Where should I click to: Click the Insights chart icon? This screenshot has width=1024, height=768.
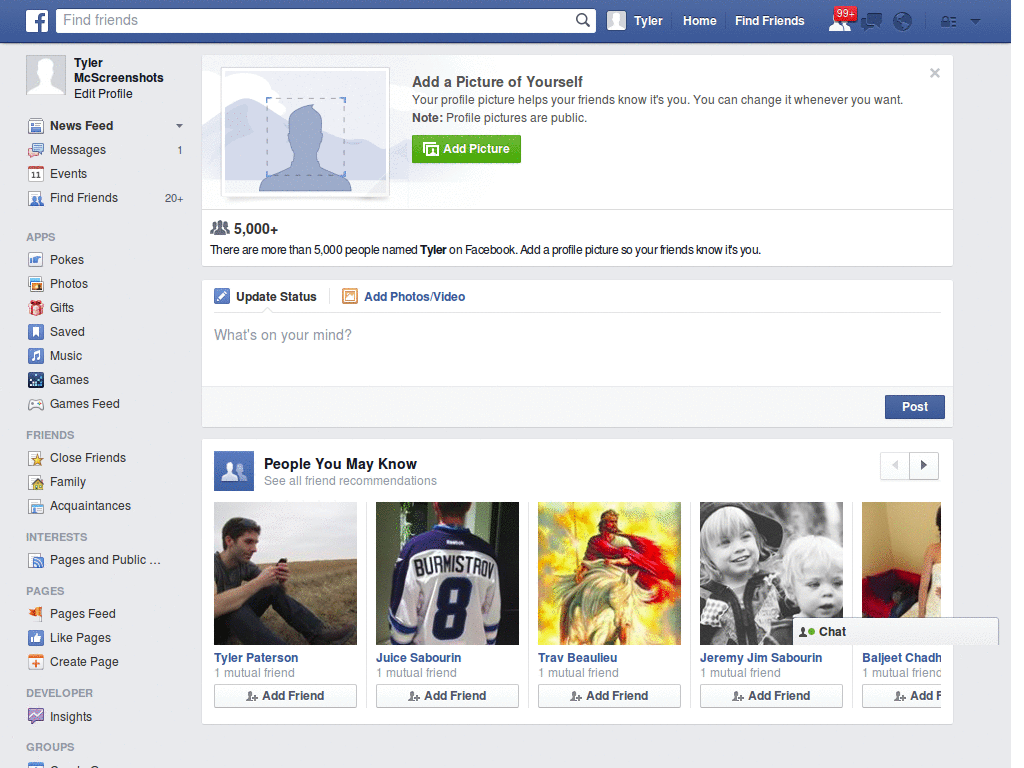pos(36,716)
